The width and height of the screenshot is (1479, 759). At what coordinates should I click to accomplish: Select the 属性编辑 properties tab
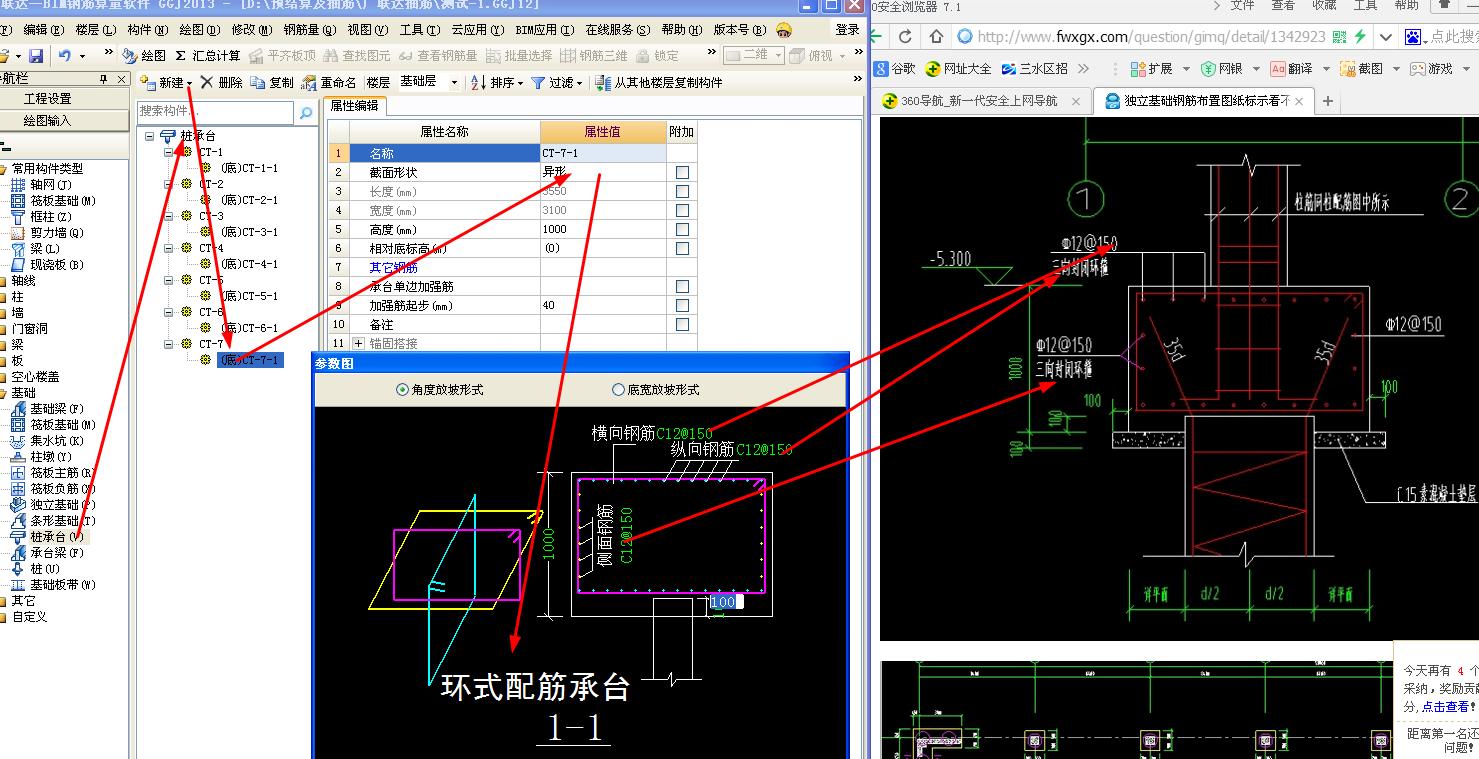click(354, 106)
